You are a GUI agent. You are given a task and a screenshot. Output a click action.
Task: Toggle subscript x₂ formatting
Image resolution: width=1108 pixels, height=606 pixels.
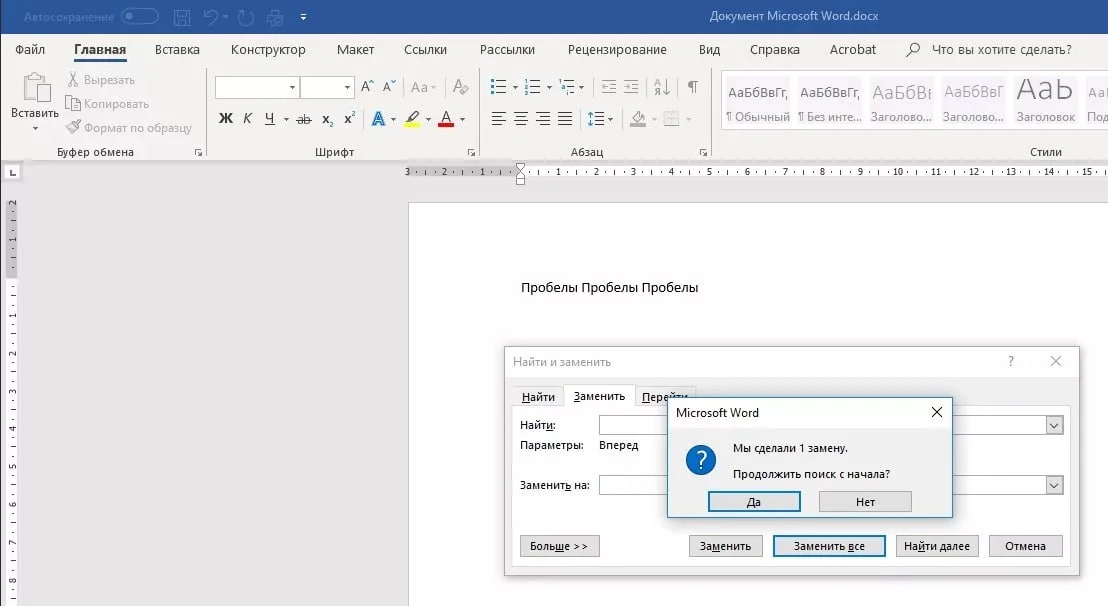[x=327, y=119]
